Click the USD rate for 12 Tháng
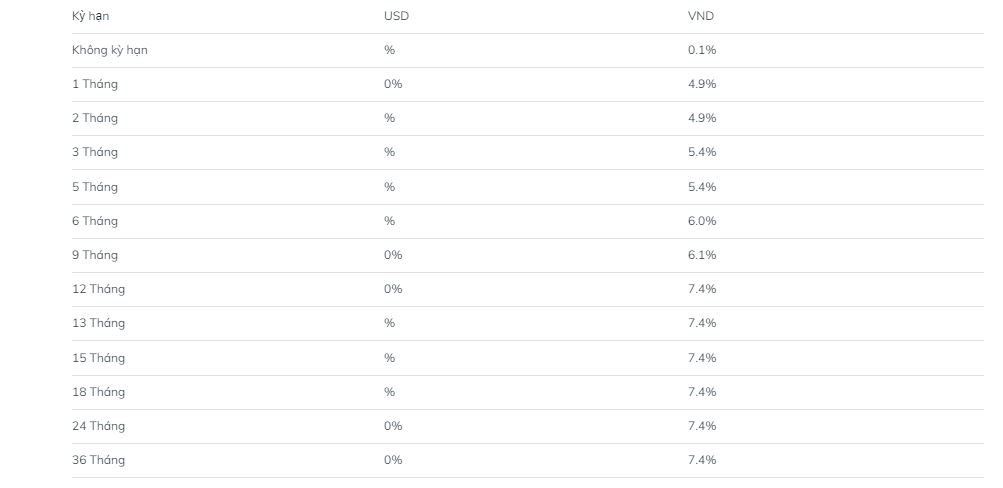This screenshot has height=488, width=1003. pyautogui.click(x=393, y=289)
